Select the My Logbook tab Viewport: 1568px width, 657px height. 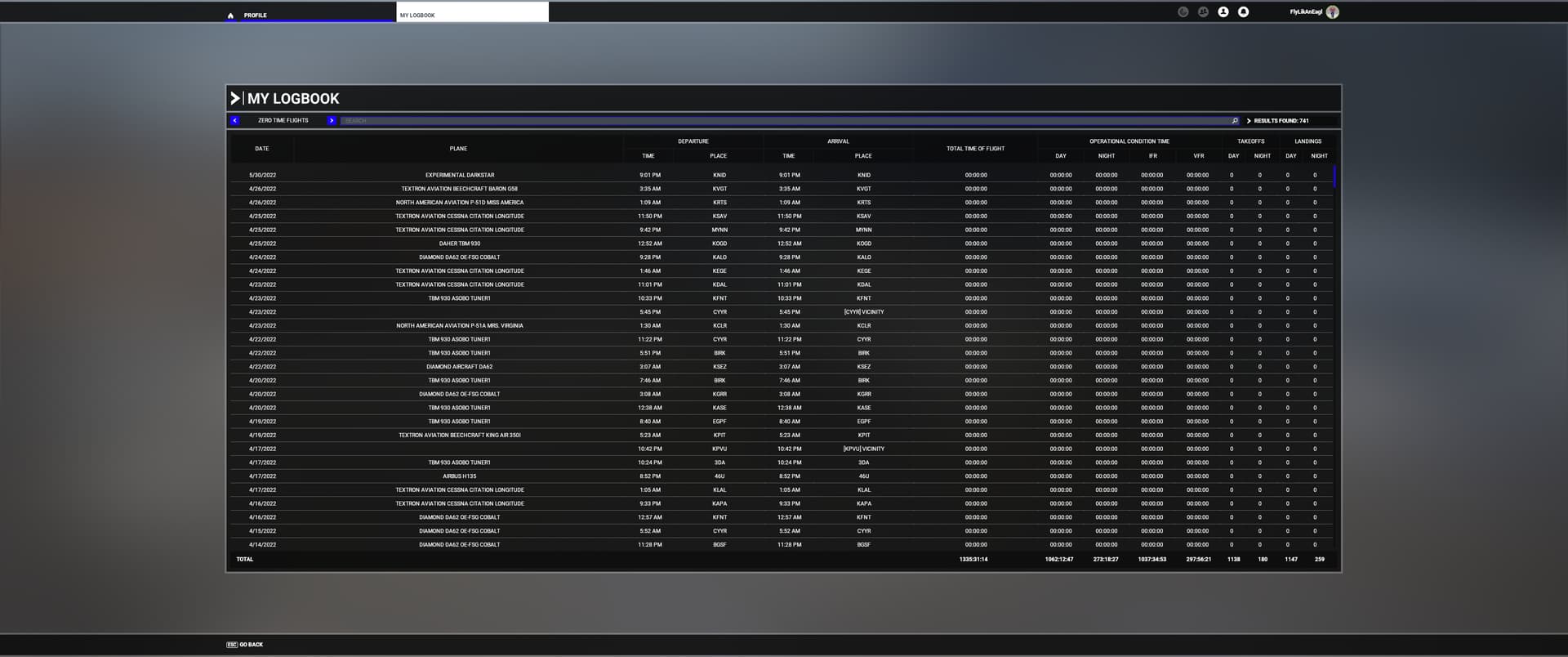tap(472, 13)
